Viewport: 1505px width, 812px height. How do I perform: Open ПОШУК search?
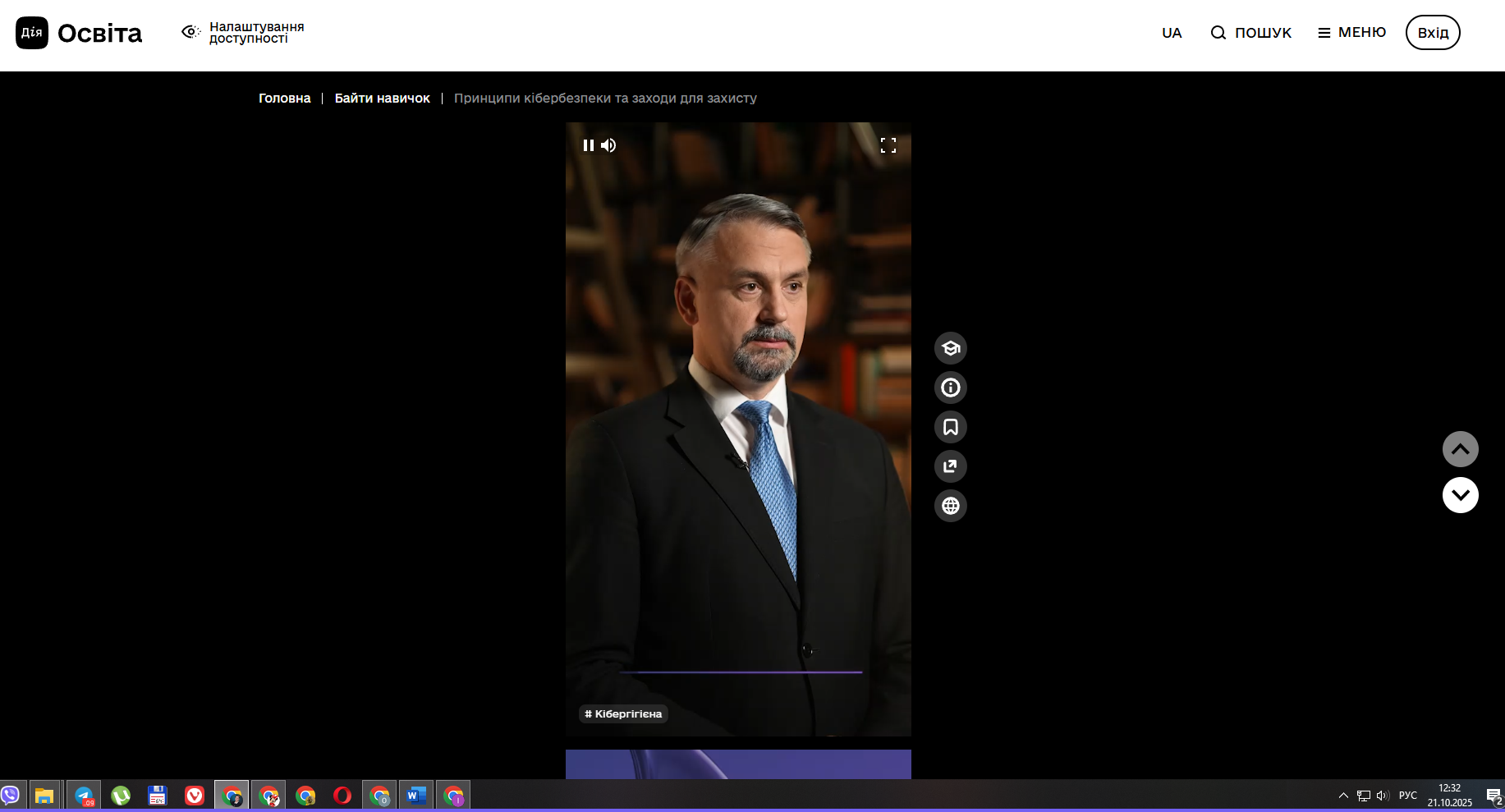point(1251,33)
